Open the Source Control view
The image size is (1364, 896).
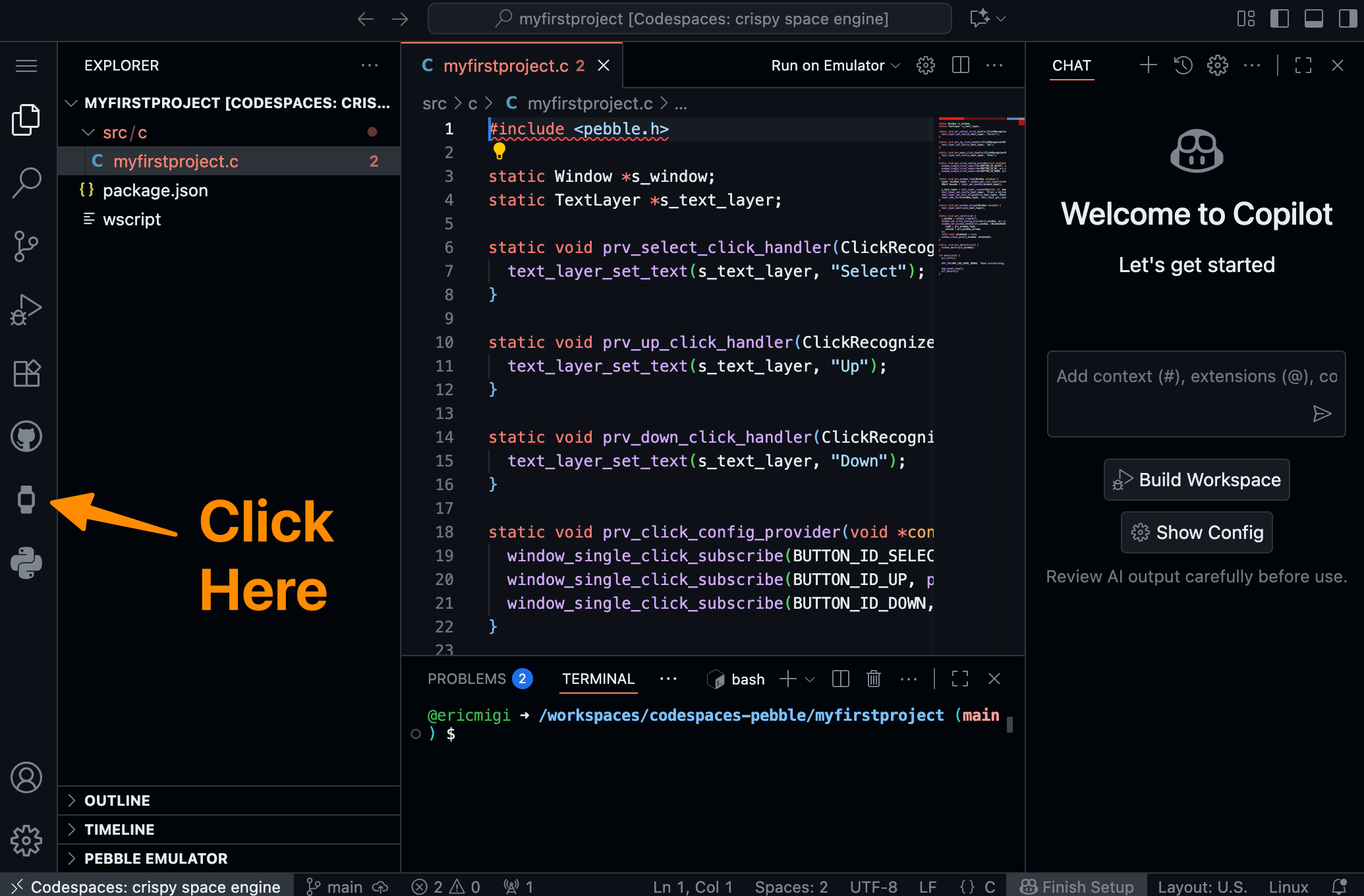tap(26, 246)
